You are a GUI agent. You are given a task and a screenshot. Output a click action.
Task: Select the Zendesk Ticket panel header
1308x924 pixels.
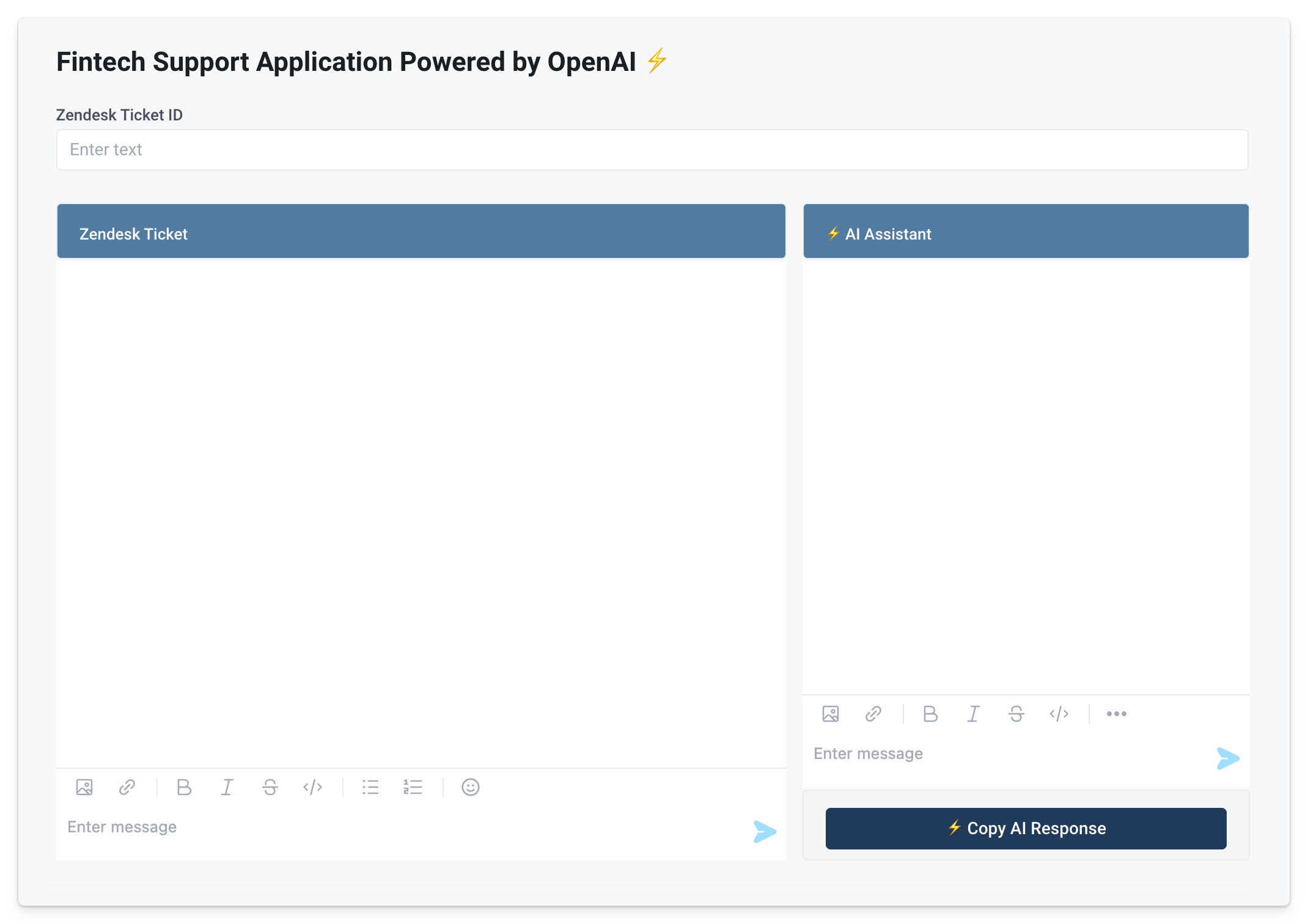(421, 231)
